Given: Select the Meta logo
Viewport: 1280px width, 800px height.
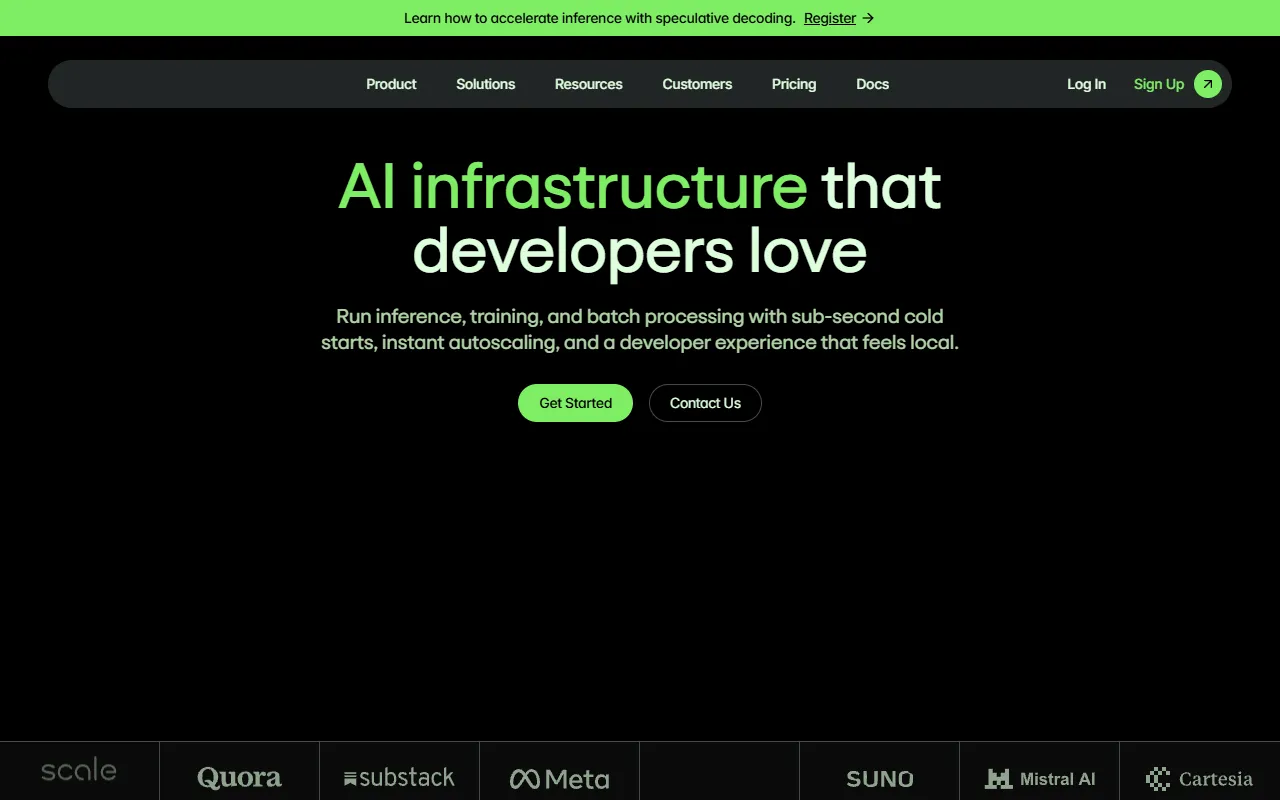Looking at the screenshot, I should pos(559,779).
